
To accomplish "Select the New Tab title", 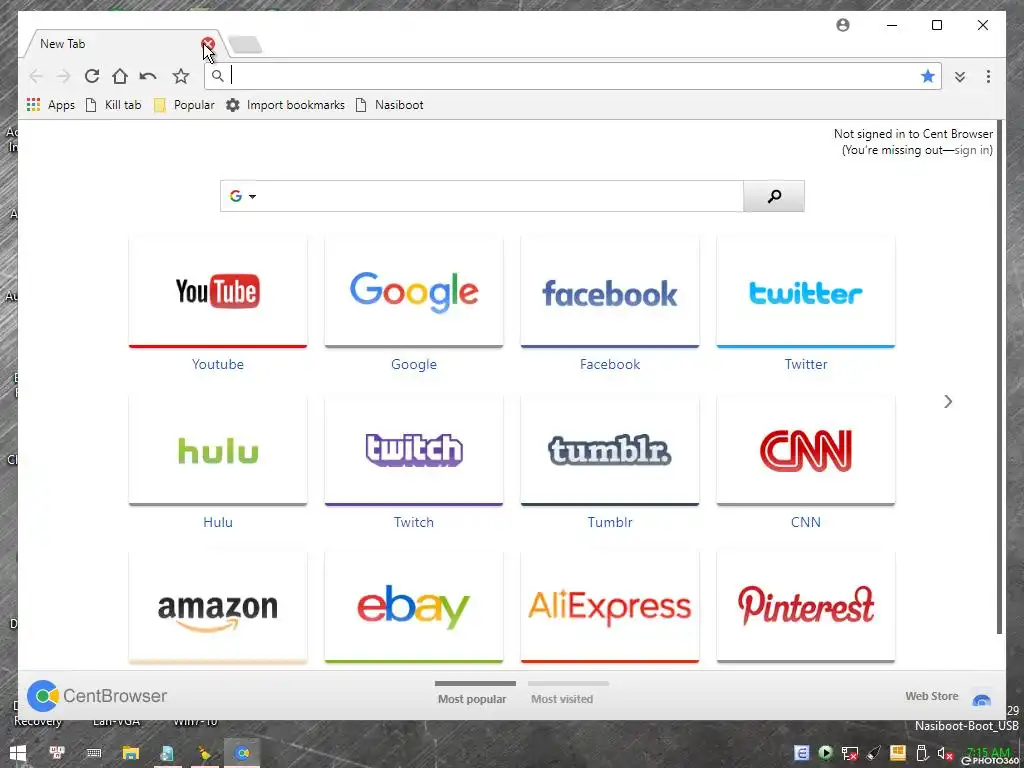I will click(x=63, y=44).
